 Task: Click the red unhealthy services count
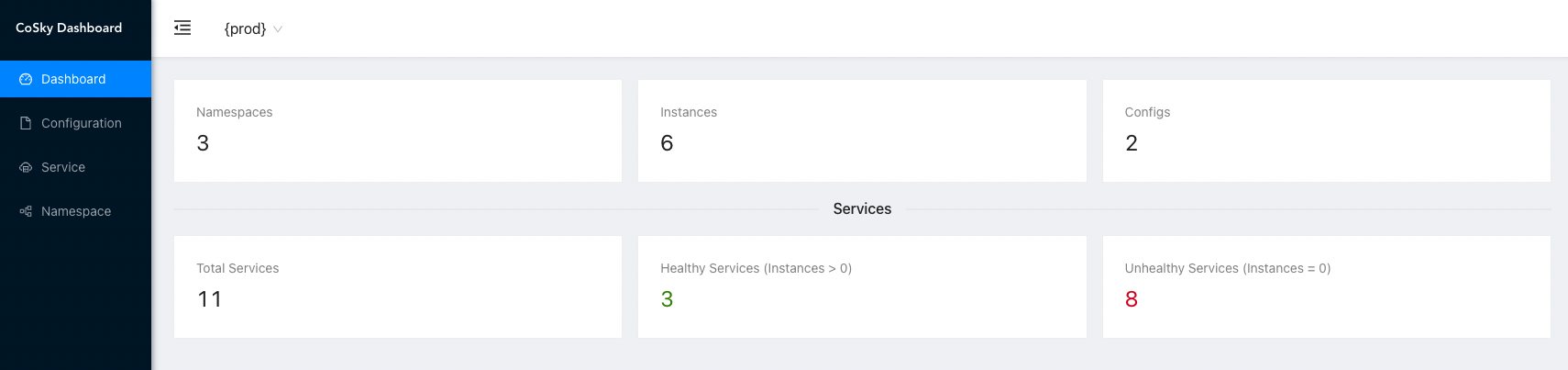coord(1132,299)
